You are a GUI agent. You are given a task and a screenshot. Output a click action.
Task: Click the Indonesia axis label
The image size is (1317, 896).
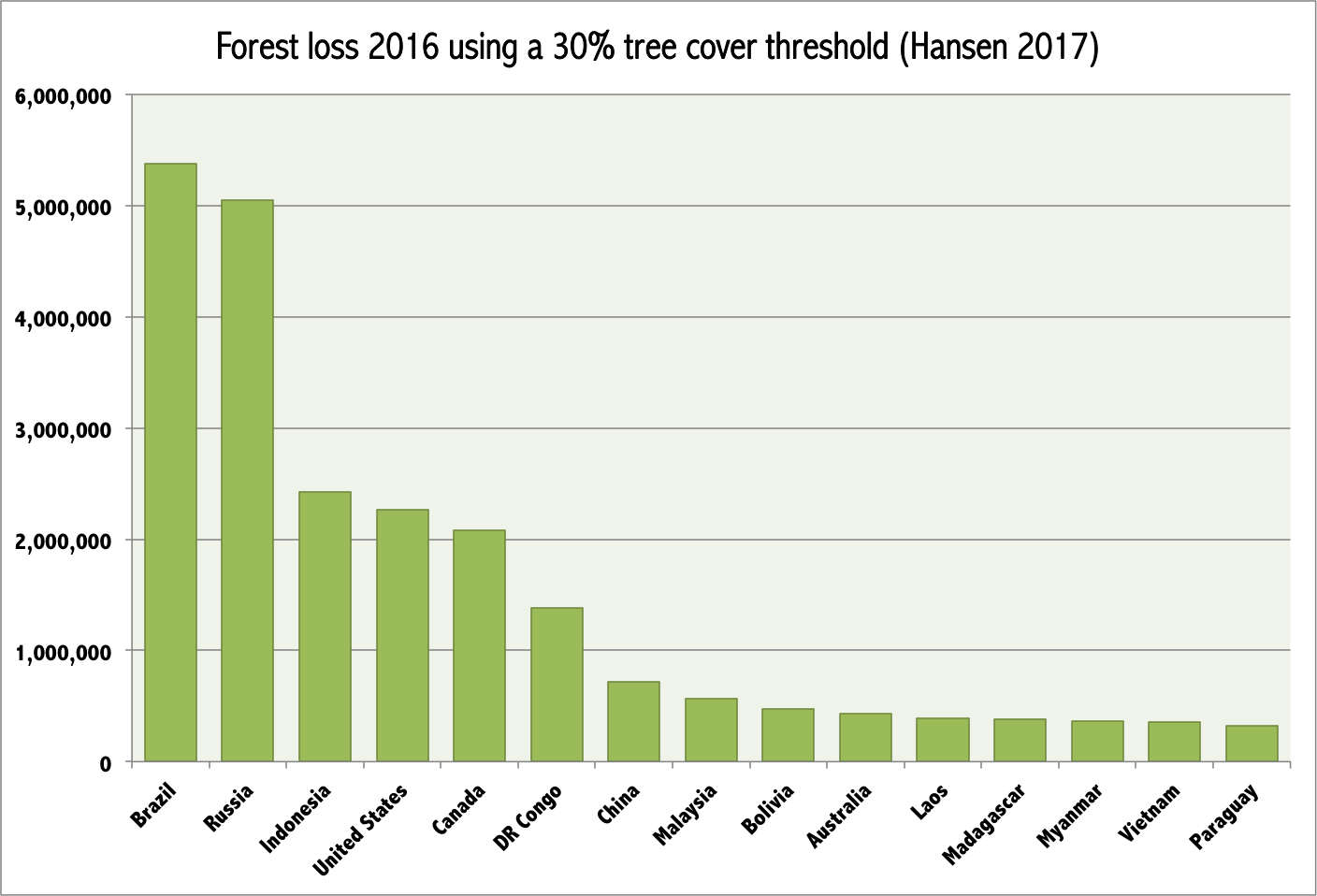pos(295,818)
